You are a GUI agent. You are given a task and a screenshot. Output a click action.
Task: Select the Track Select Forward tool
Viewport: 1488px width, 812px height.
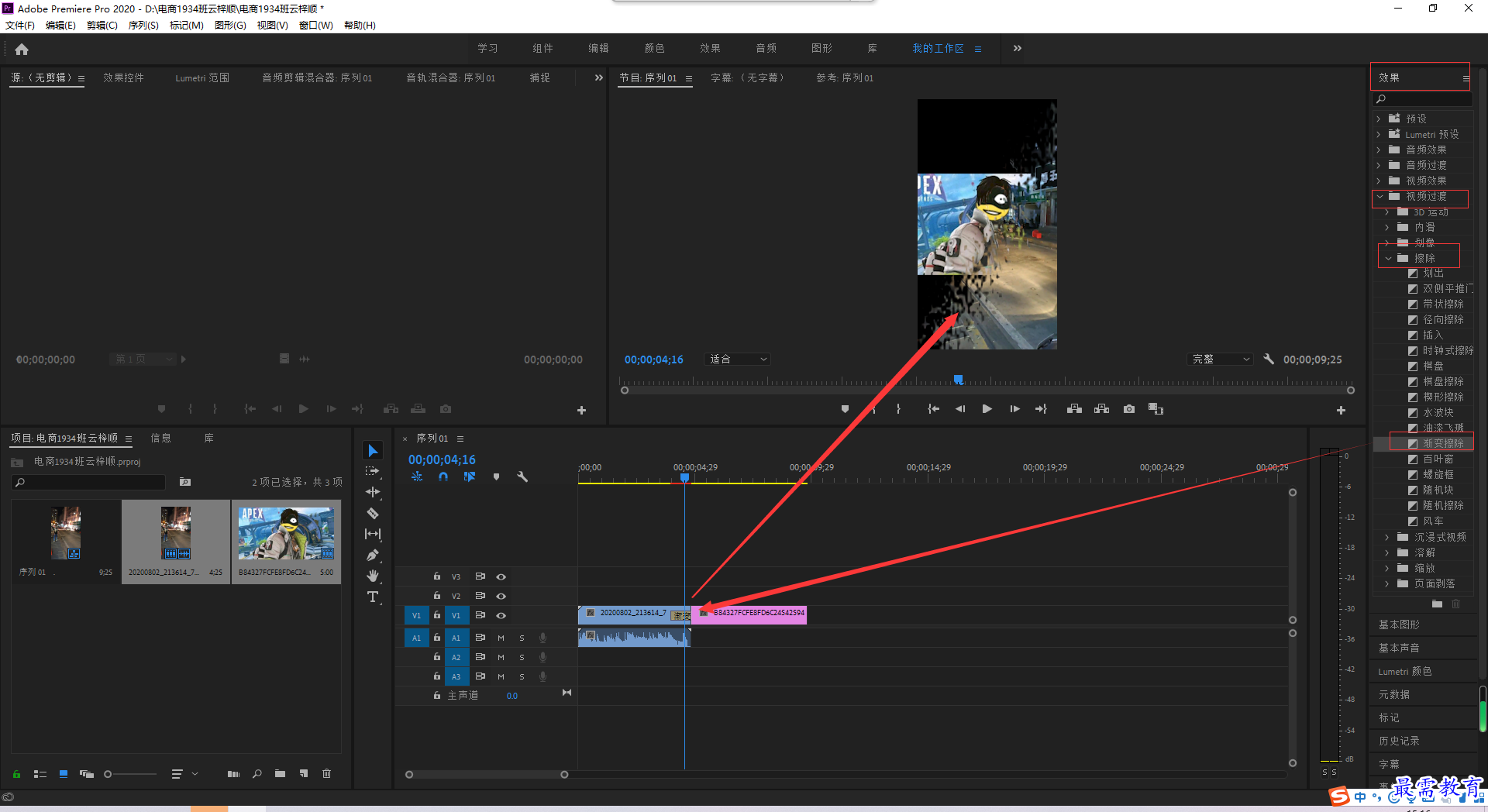(373, 471)
